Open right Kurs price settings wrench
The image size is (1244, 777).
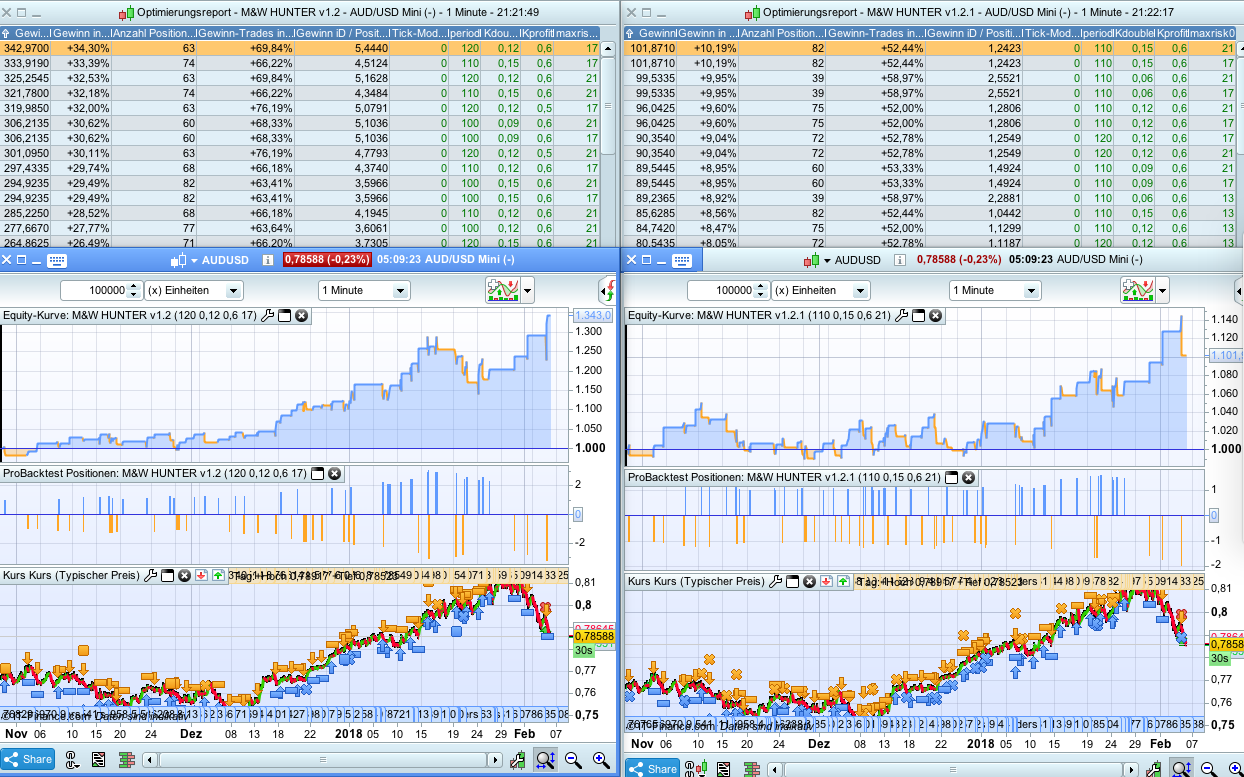coord(775,581)
